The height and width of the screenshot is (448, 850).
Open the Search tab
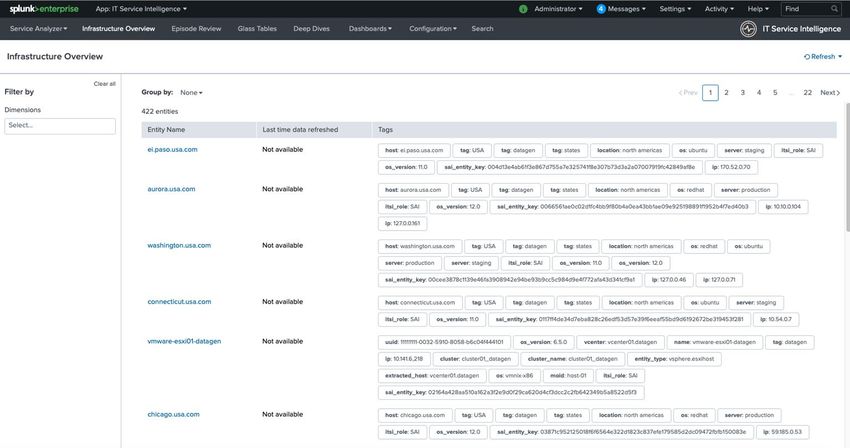(x=482, y=29)
